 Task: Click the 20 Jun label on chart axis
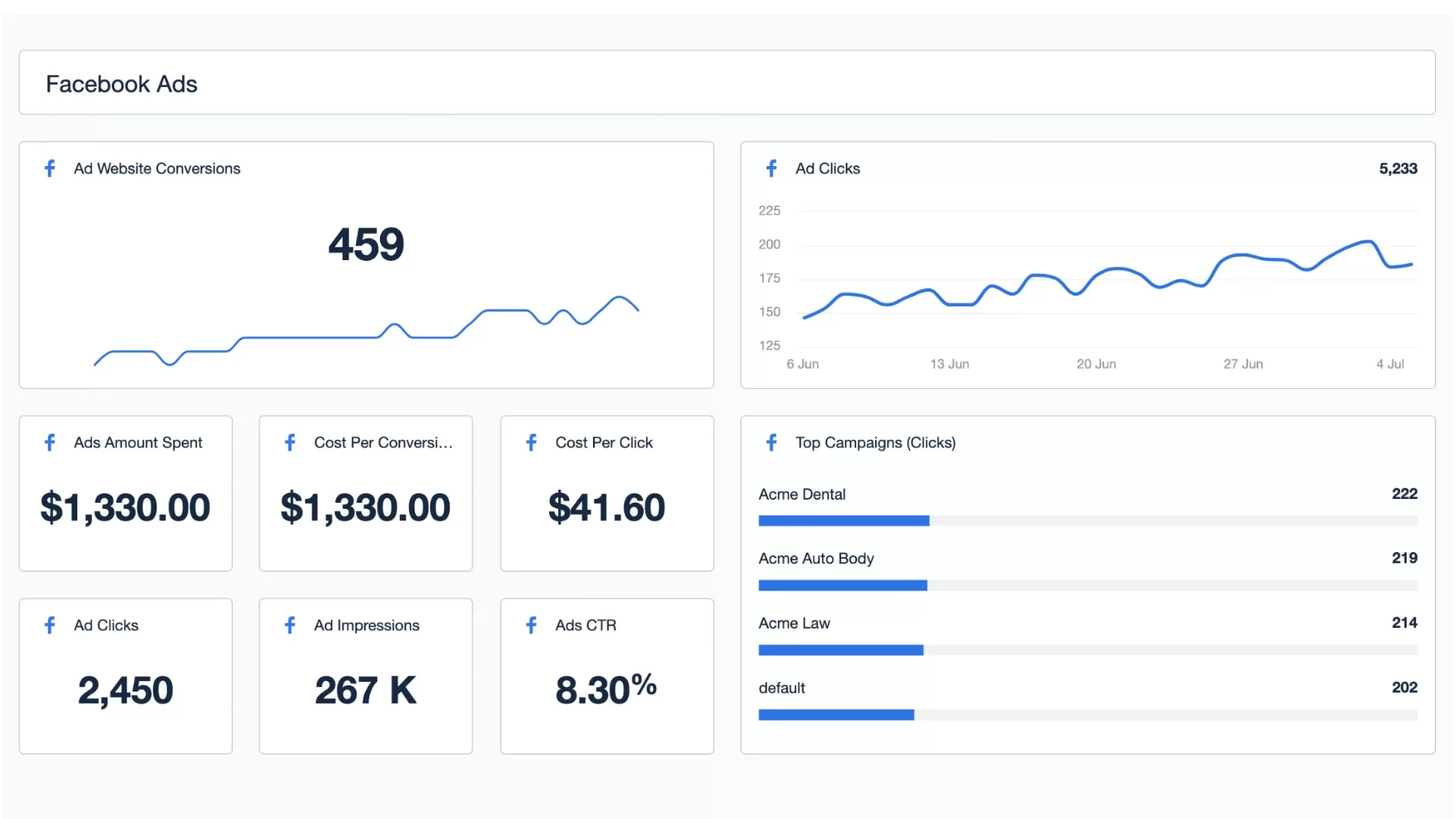point(1096,364)
